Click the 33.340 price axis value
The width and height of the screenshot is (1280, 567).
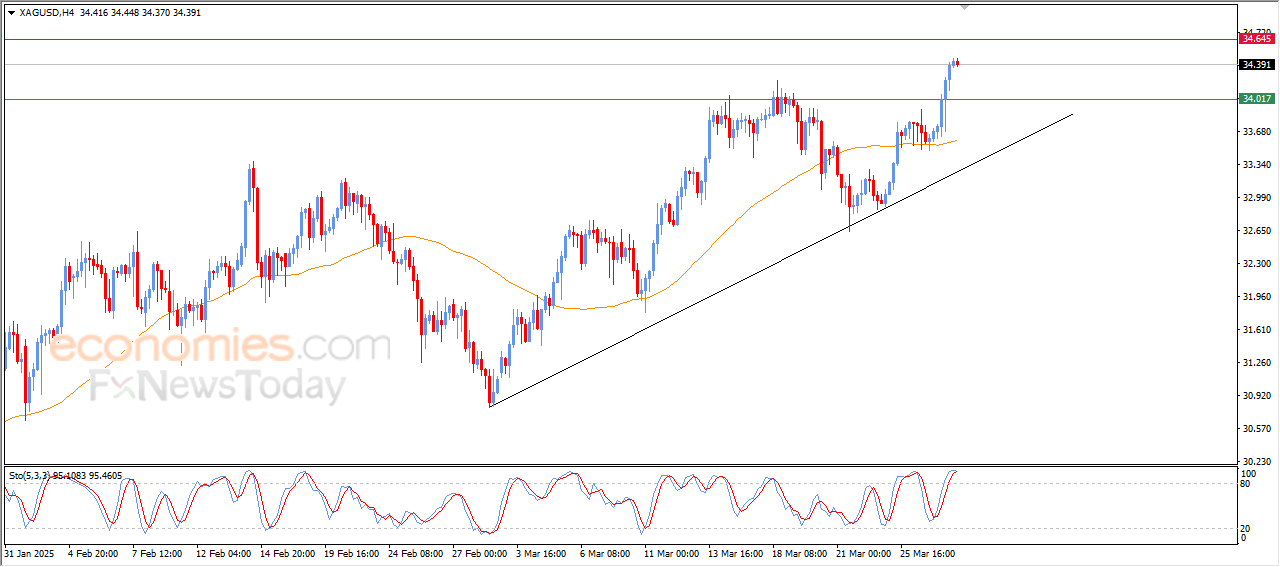(x=1256, y=164)
